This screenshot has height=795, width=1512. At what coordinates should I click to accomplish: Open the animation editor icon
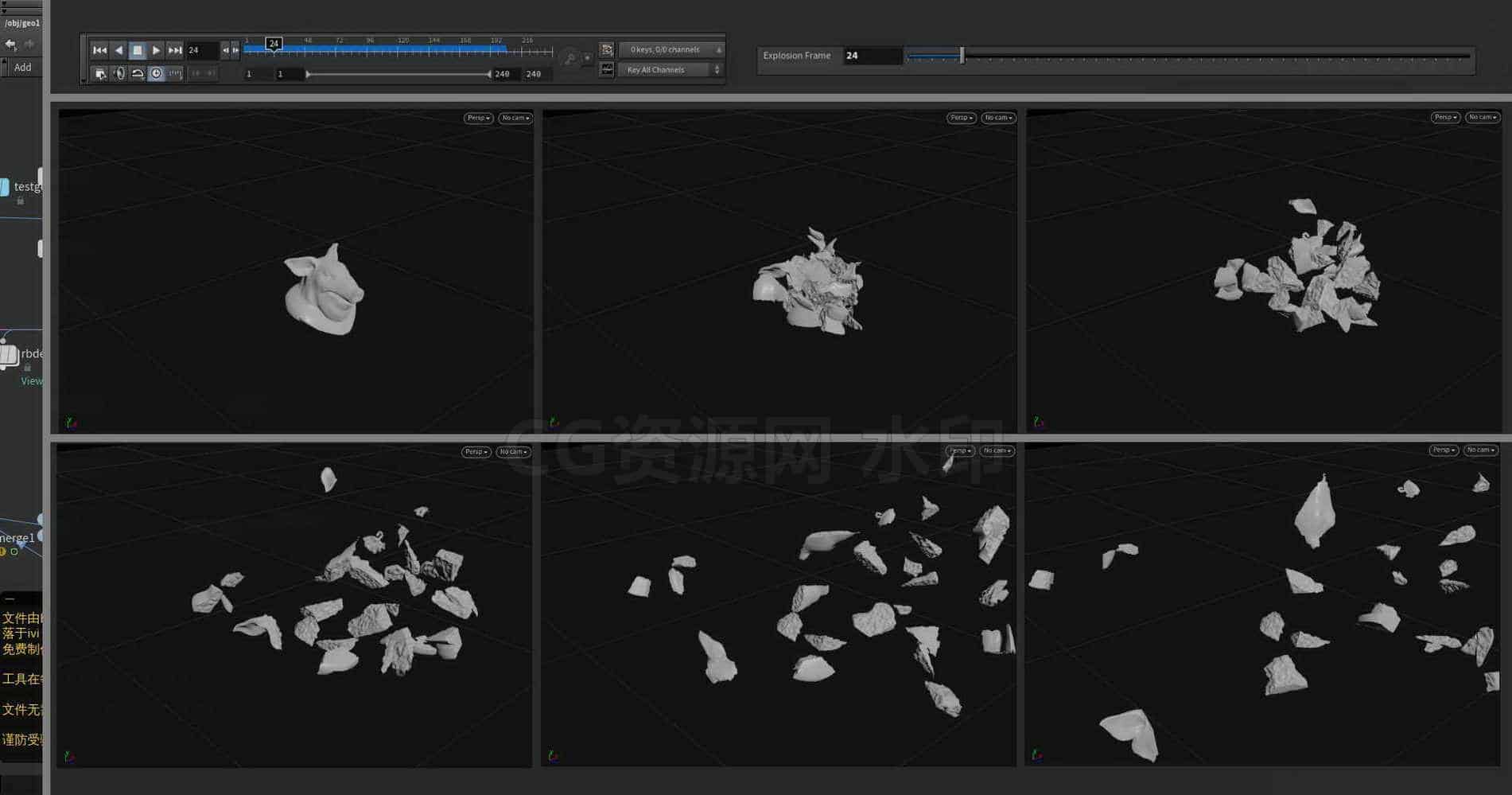coord(607,70)
